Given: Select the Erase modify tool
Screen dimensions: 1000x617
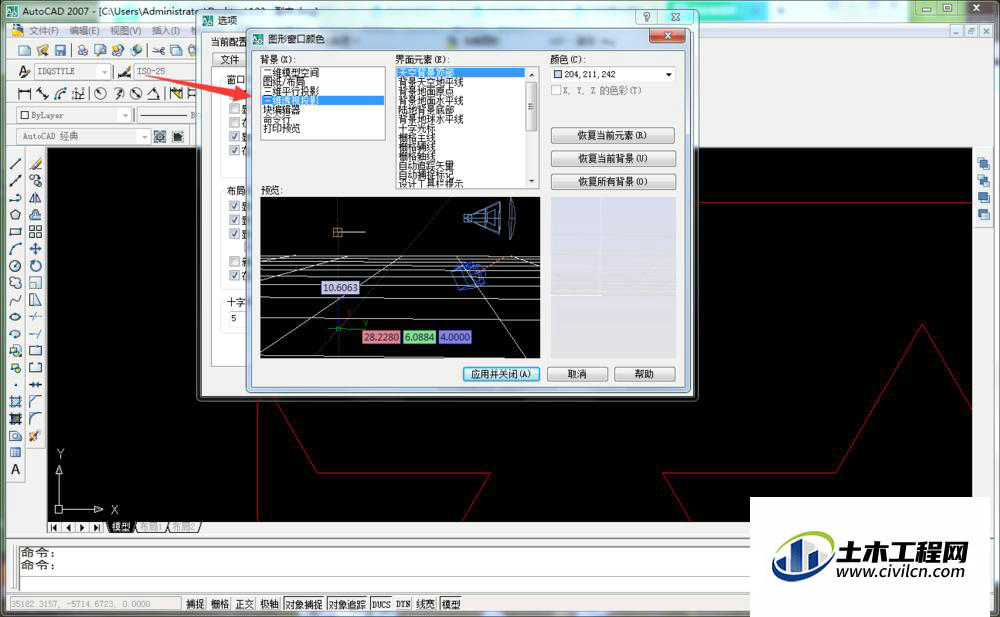Looking at the screenshot, I should coord(36,164).
